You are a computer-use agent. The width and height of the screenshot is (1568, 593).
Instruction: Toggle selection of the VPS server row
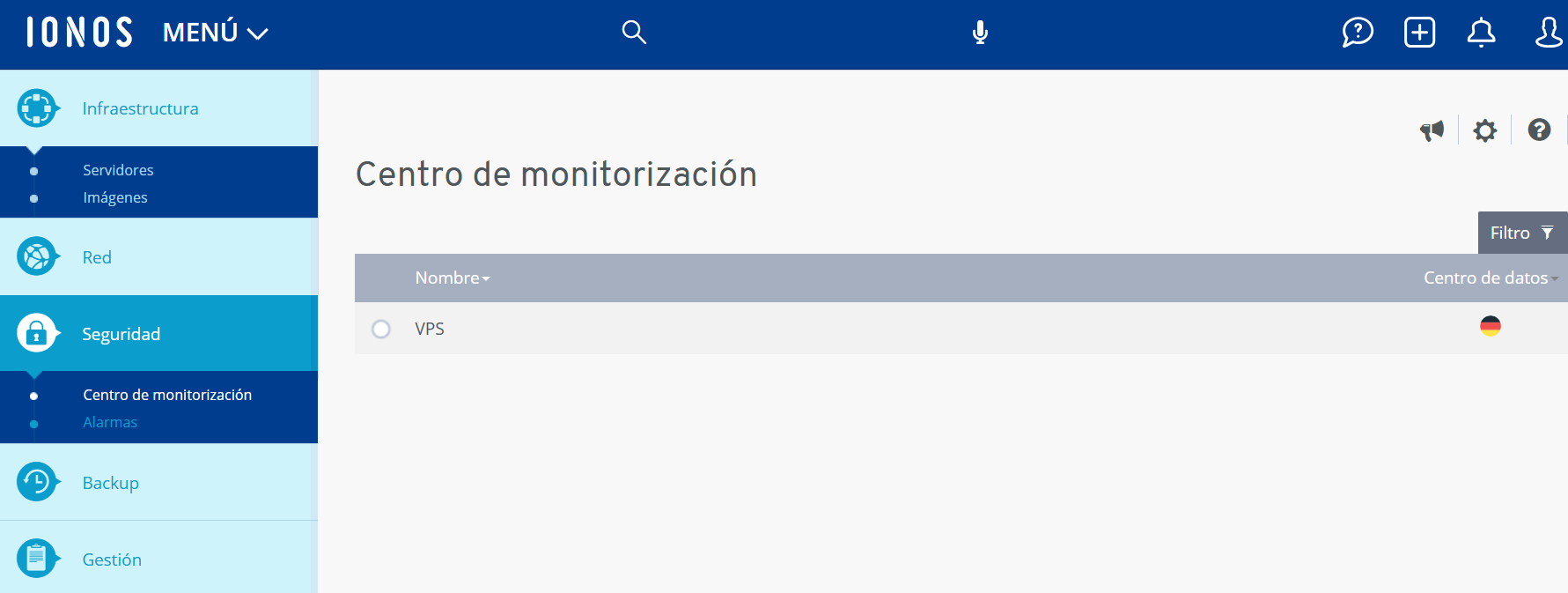[429, 329]
